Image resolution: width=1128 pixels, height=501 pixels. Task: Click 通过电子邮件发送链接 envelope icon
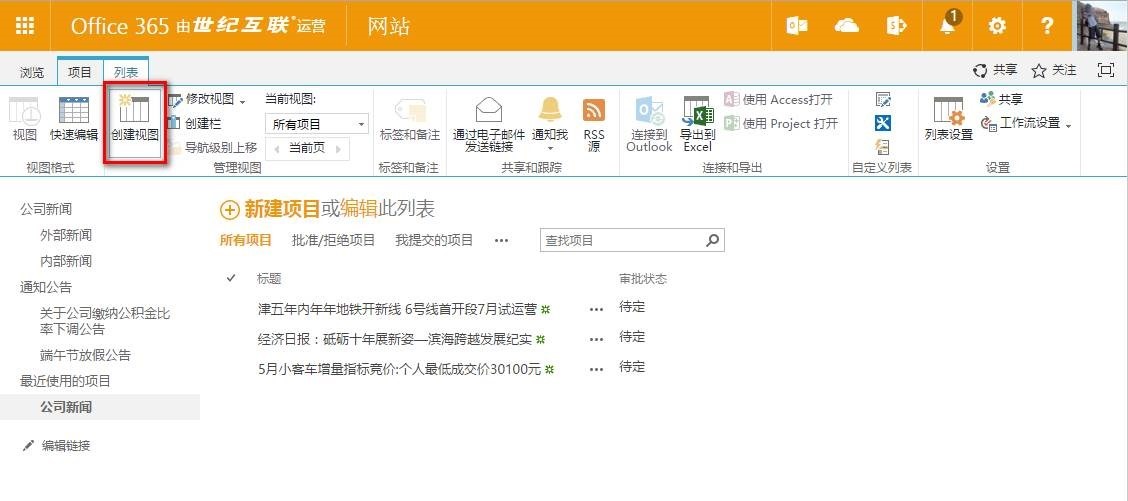pyautogui.click(x=488, y=110)
